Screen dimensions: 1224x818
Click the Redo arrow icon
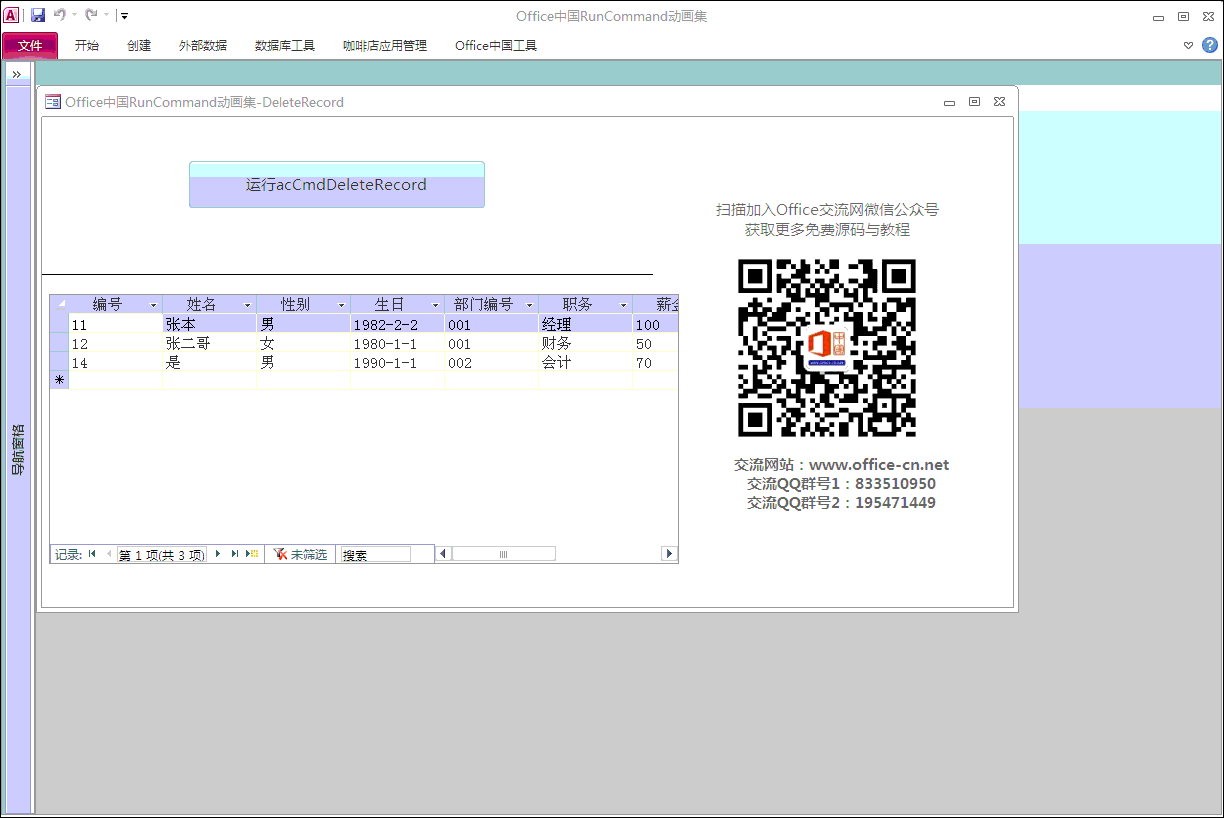(91, 15)
